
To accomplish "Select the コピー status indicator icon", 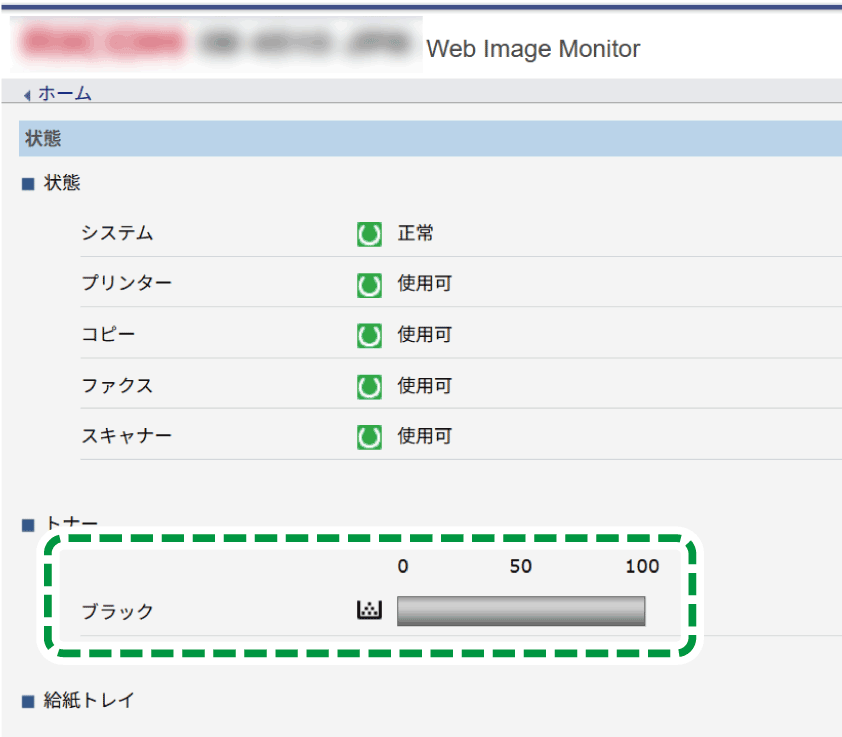I will pos(369,334).
